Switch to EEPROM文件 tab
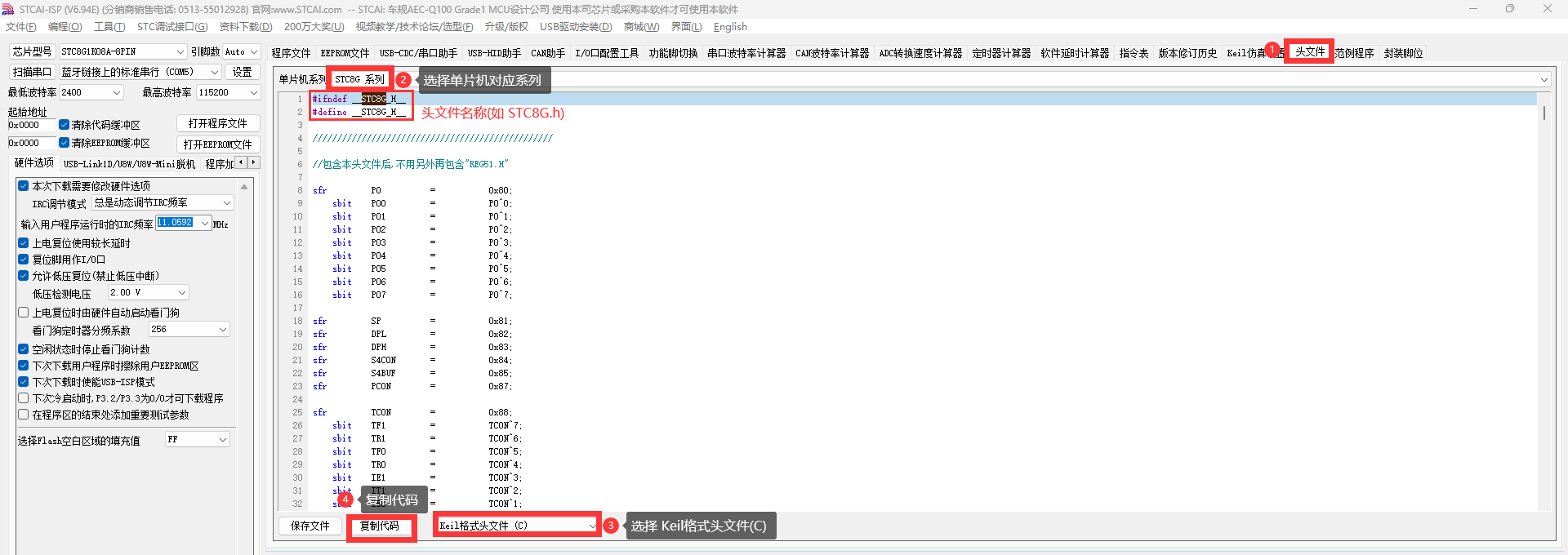 345,53
